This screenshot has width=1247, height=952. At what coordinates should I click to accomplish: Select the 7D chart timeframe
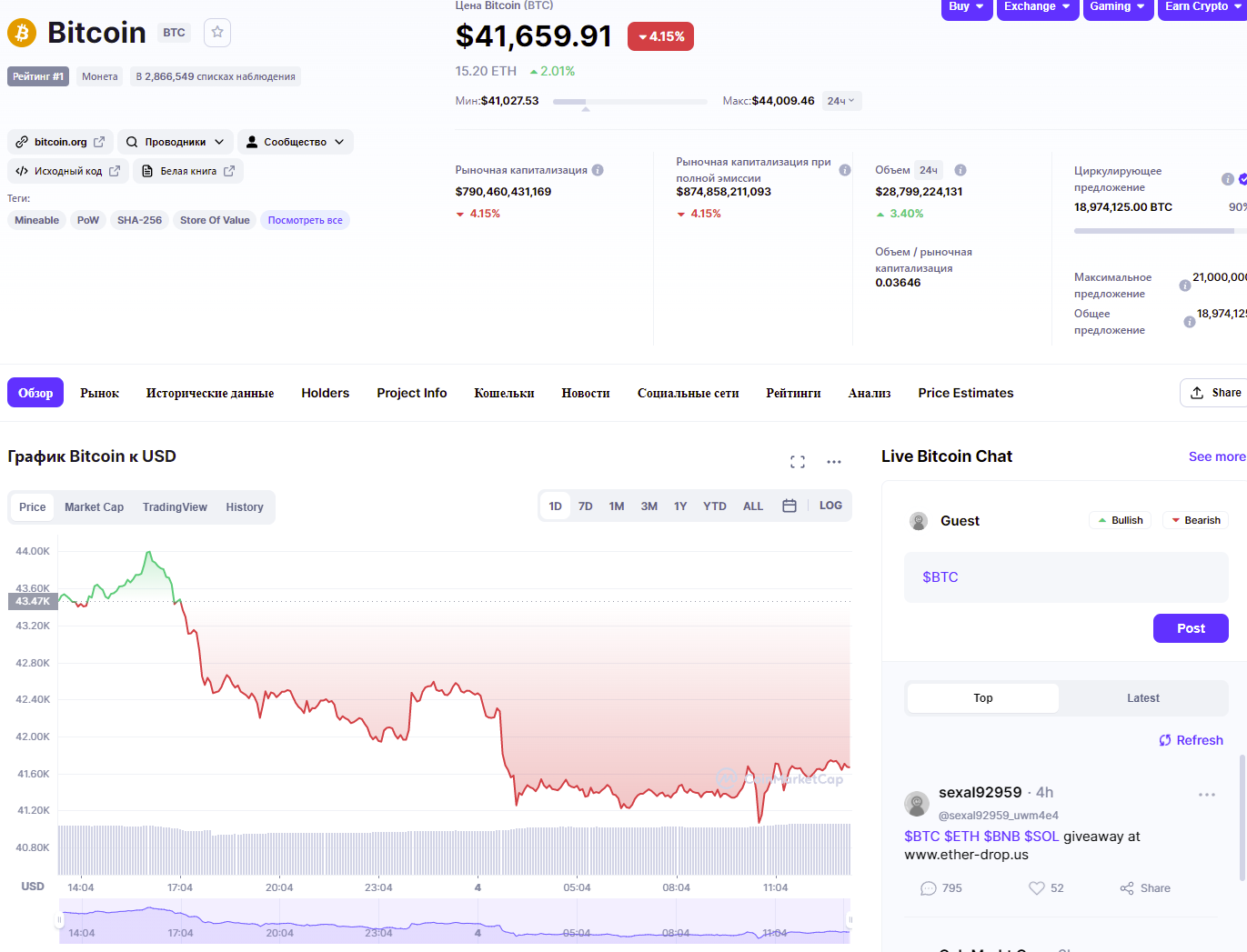pos(586,506)
